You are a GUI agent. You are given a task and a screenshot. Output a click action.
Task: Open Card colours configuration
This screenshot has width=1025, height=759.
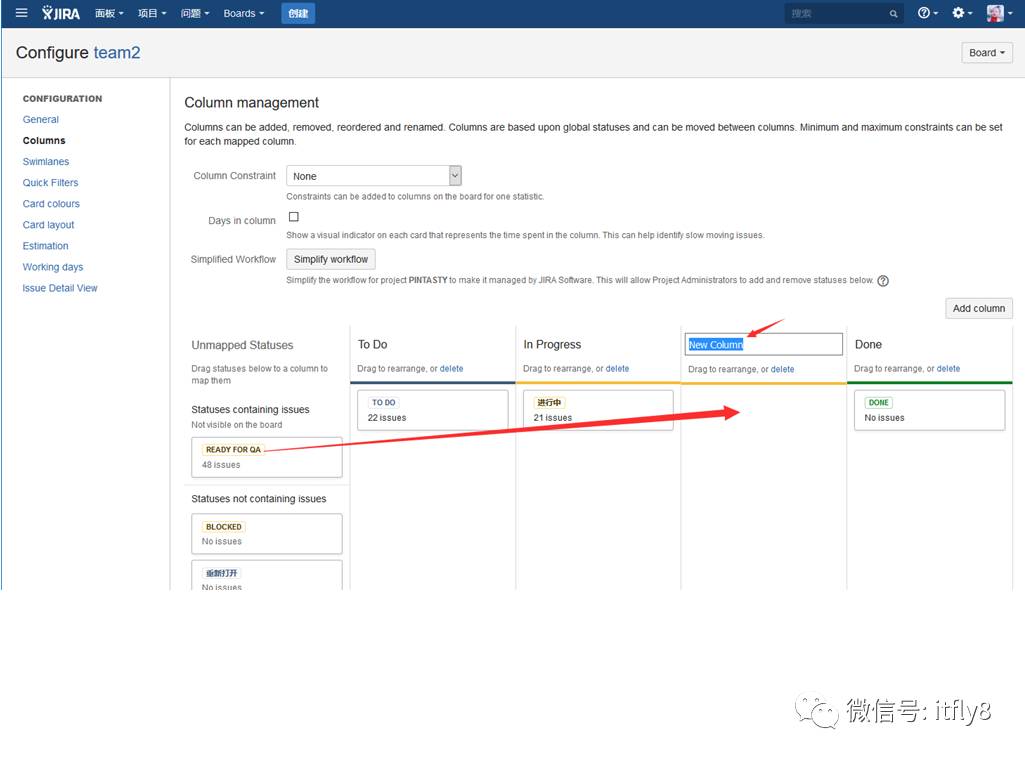[x=51, y=204]
